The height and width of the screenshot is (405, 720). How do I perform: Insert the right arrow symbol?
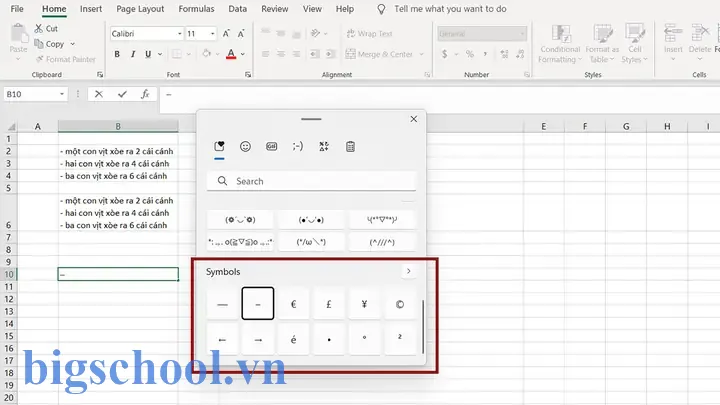[258, 339]
